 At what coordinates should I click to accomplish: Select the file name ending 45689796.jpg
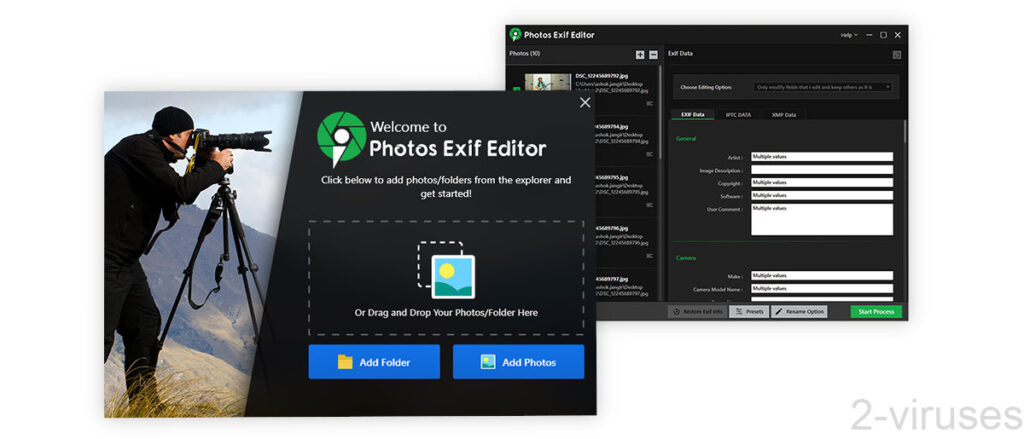click(x=613, y=228)
